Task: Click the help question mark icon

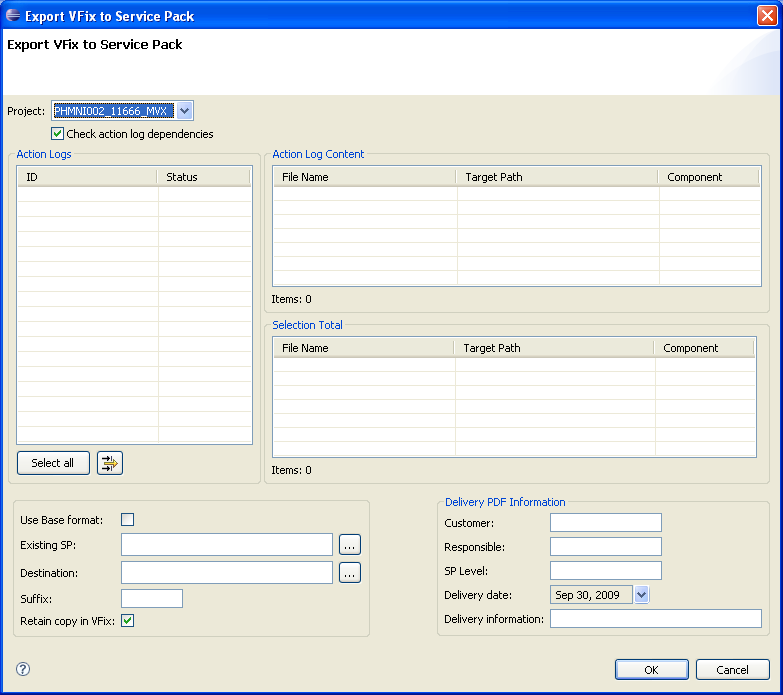Action: [x=23, y=669]
